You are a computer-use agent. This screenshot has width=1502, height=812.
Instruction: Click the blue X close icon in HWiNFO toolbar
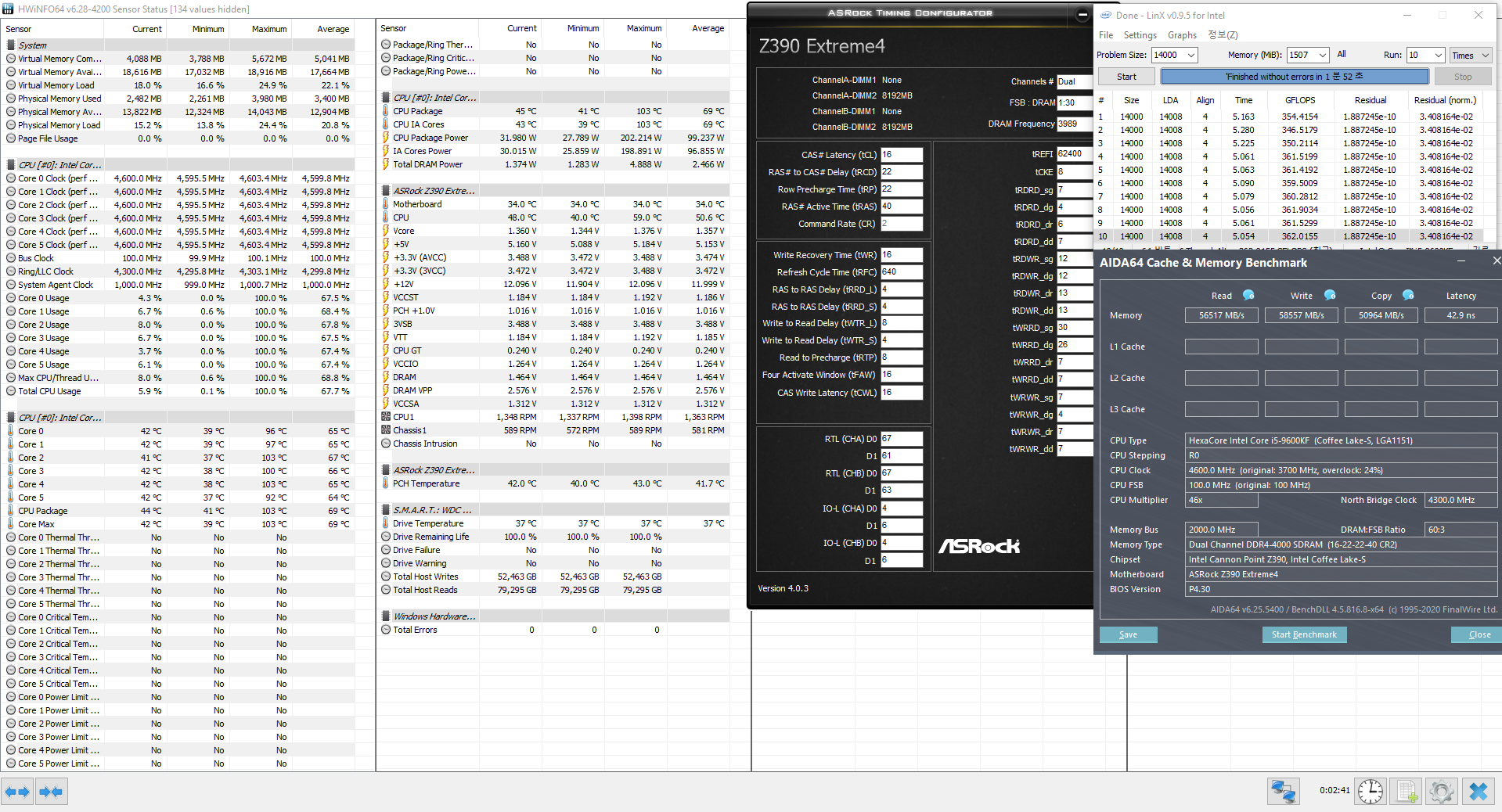(x=1478, y=792)
